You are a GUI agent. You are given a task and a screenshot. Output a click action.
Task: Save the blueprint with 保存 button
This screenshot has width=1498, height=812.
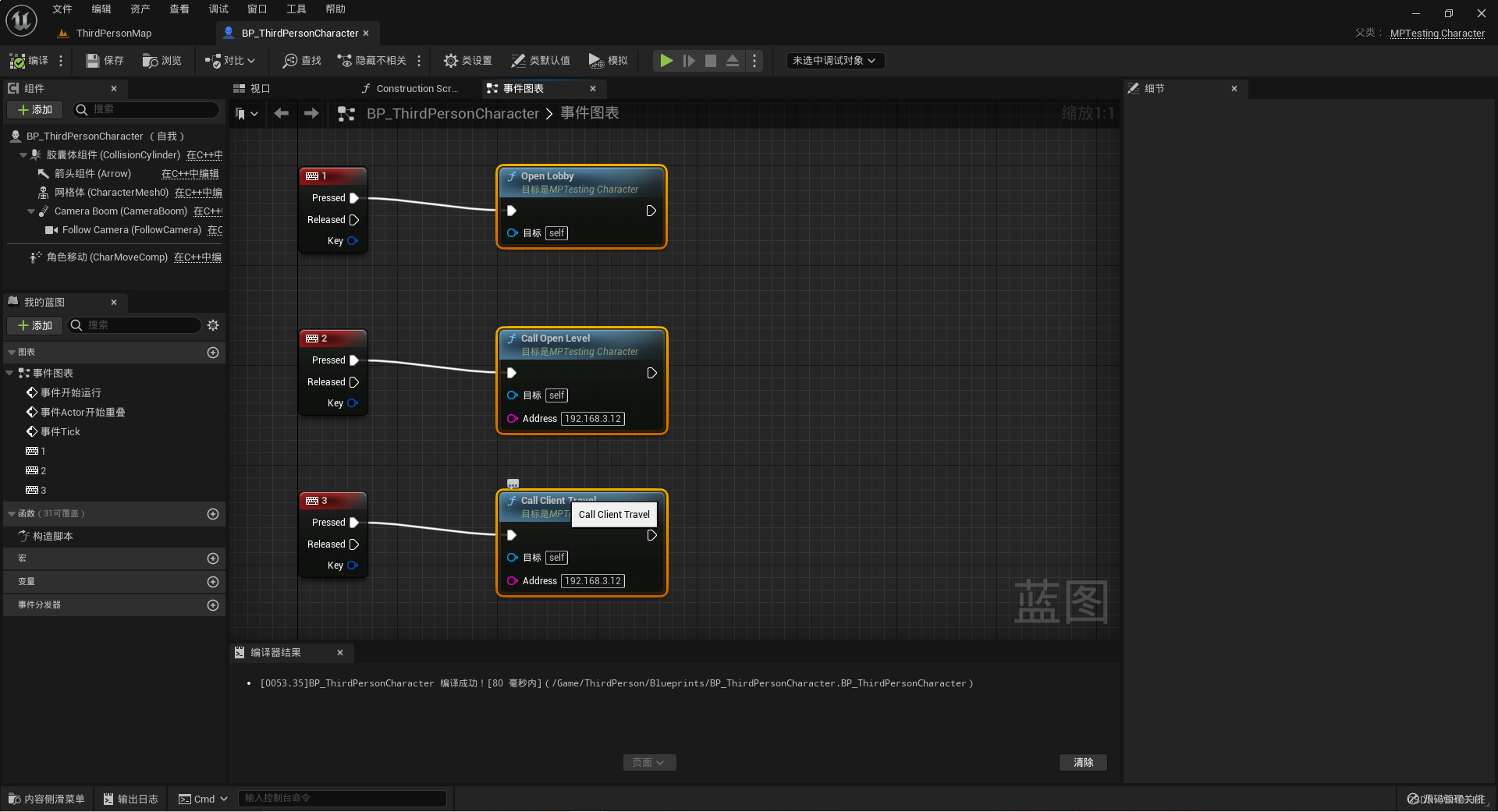pyautogui.click(x=105, y=61)
